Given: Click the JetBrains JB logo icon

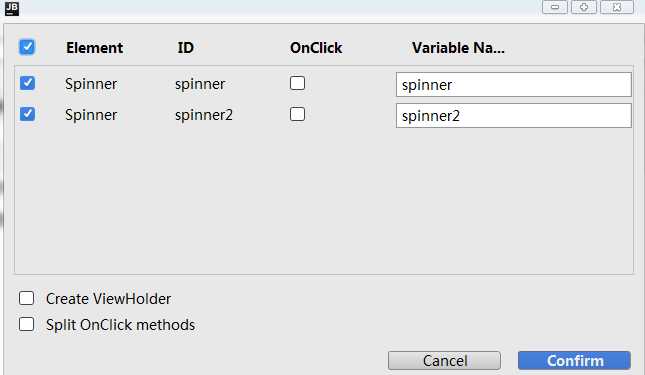Looking at the screenshot, I should click(12, 8).
